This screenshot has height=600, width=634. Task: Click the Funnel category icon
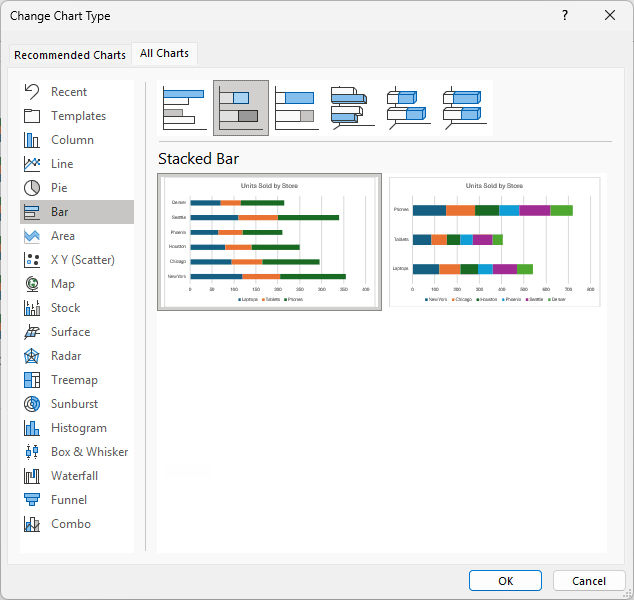coord(32,500)
